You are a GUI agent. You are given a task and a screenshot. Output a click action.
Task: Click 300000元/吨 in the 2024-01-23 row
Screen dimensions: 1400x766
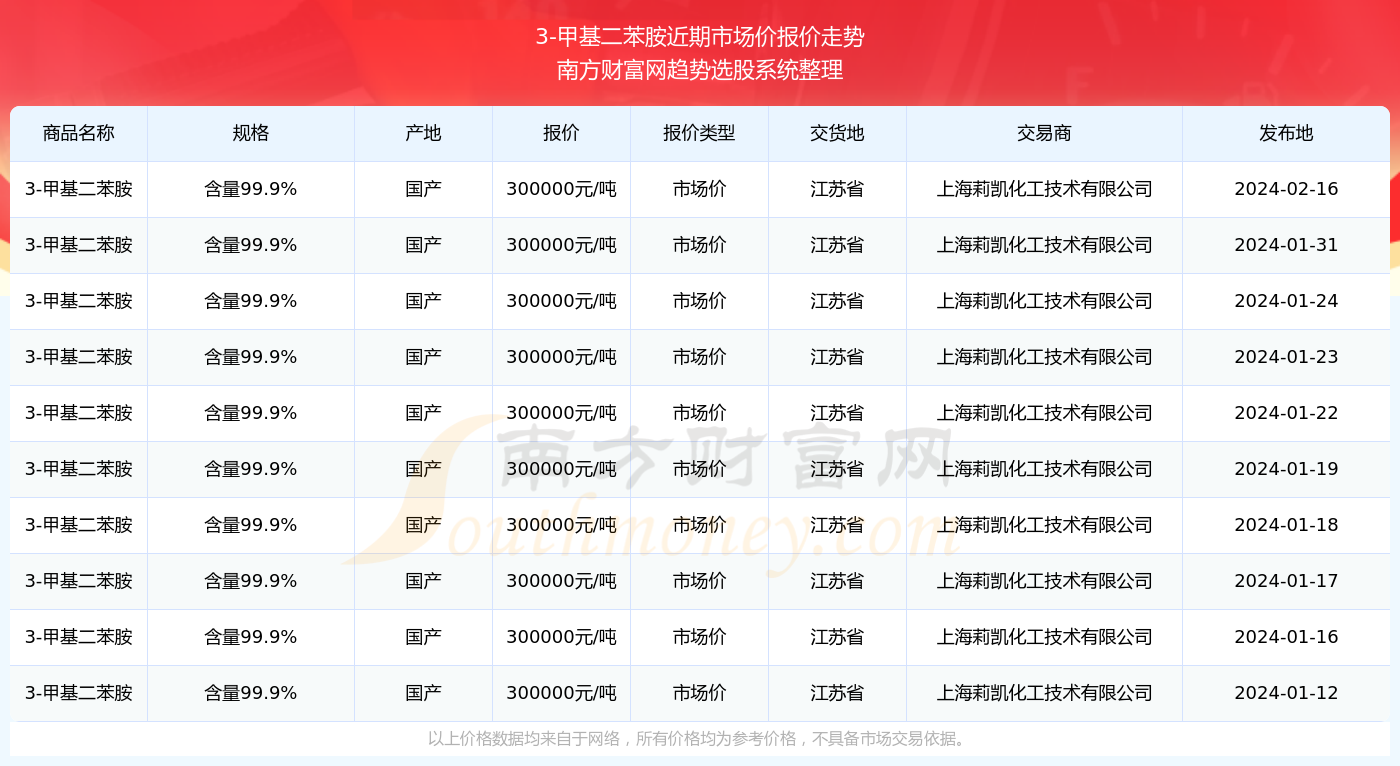coord(561,357)
